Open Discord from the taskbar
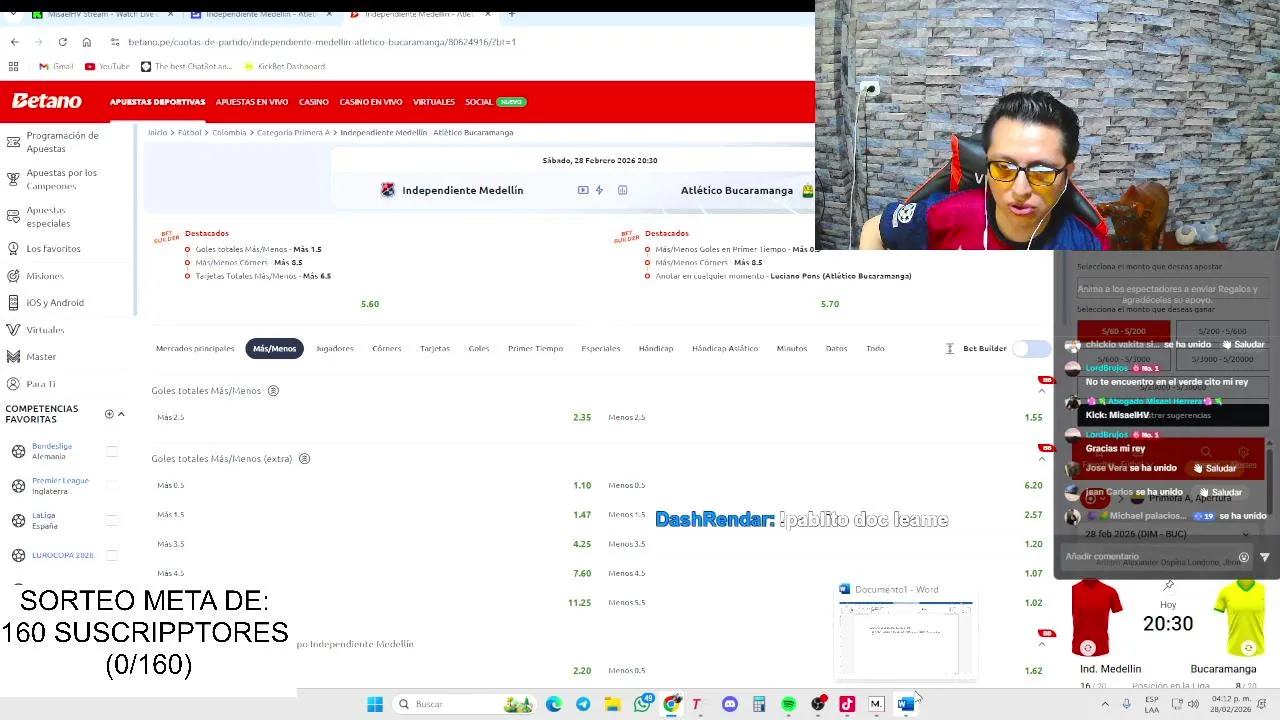The image size is (1280, 720). click(730, 704)
